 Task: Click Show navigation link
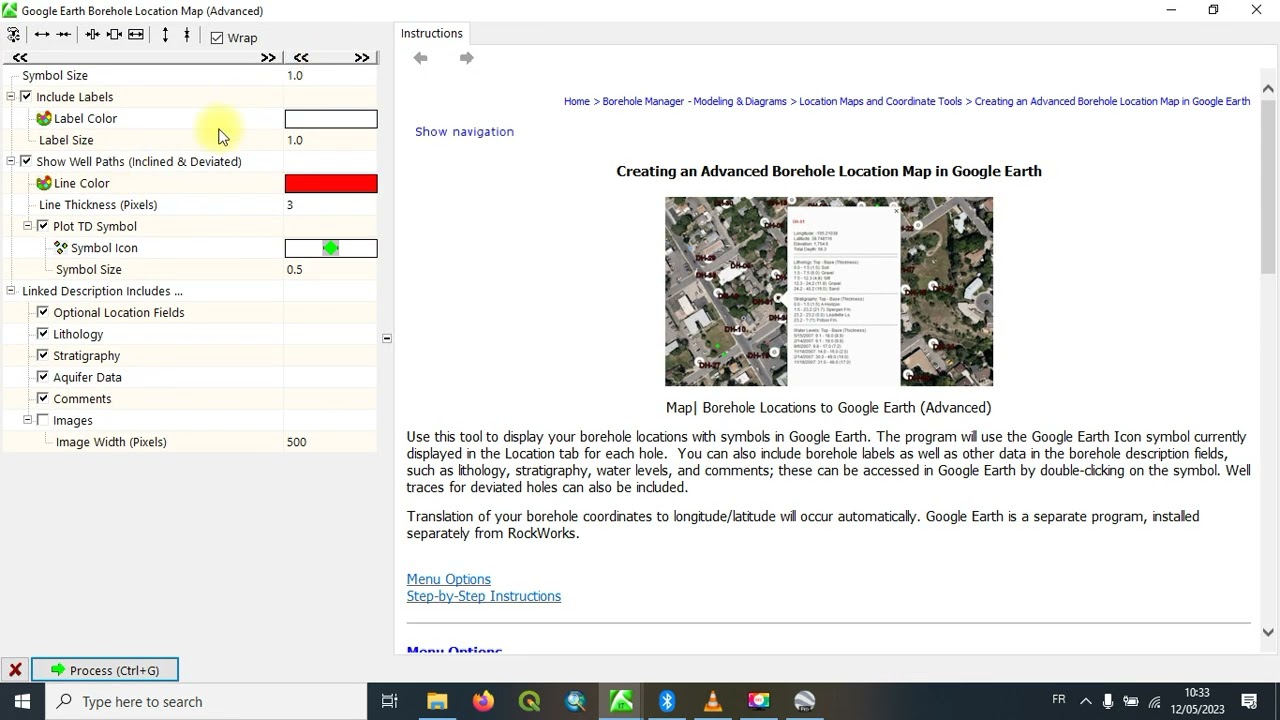pyautogui.click(x=464, y=131)
